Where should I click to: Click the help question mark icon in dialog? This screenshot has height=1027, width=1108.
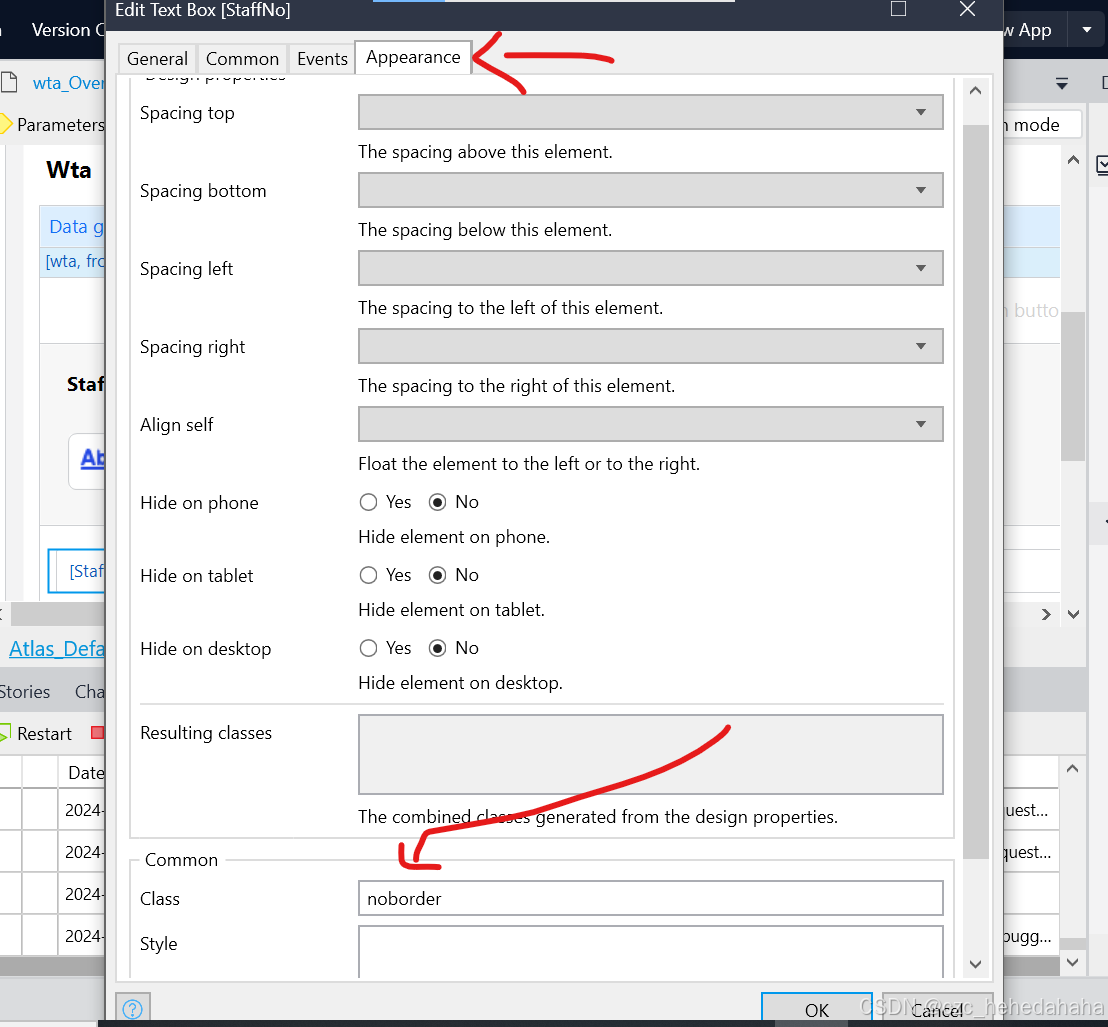tap(132, 1008)
